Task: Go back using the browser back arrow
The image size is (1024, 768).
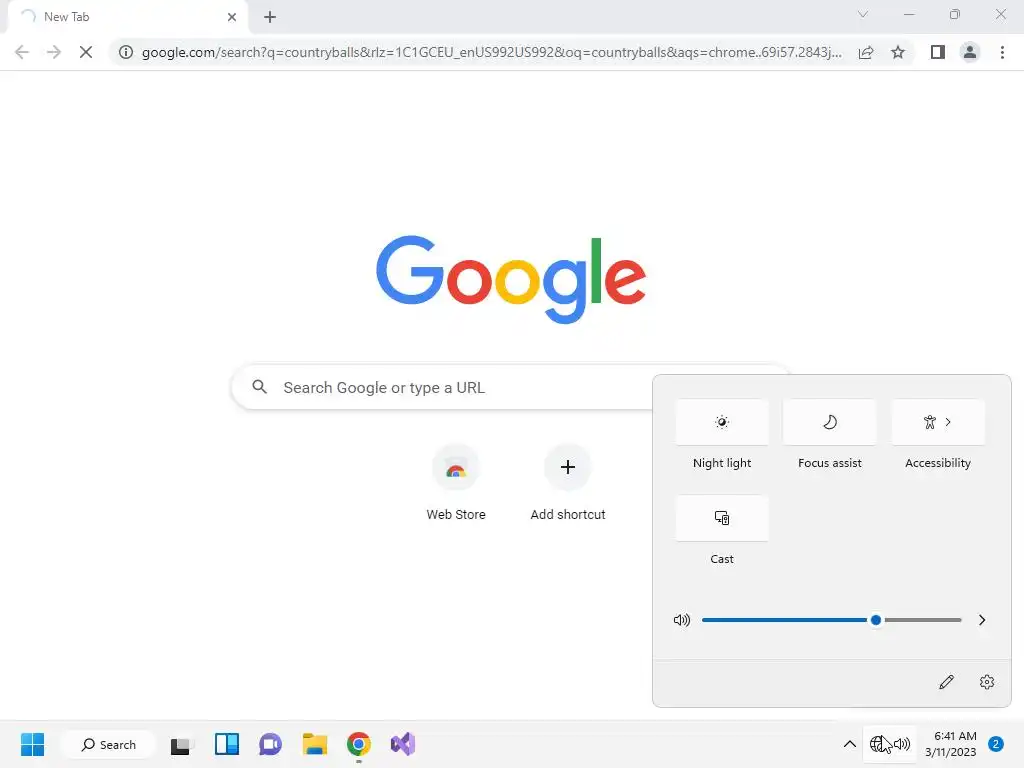Action: [22, 52]
